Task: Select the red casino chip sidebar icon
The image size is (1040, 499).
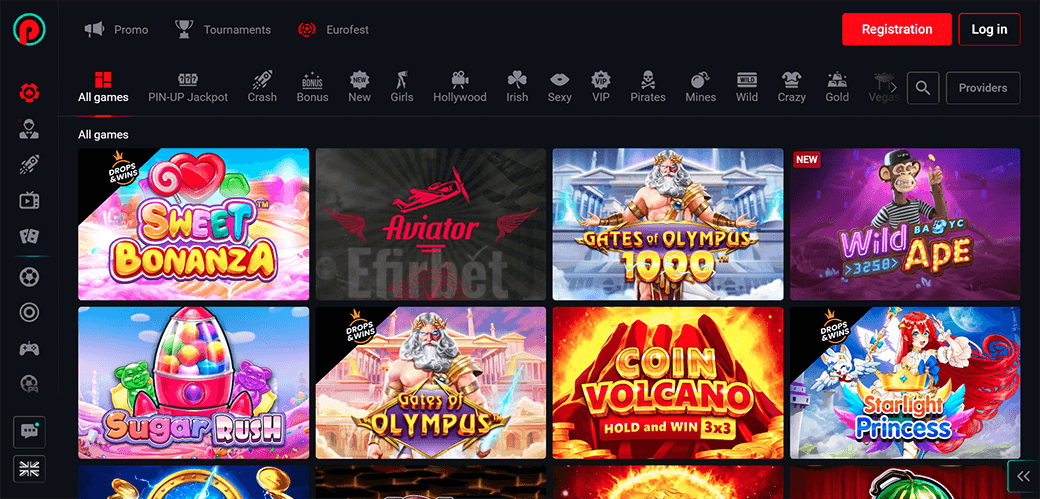Action: [29, 93]
